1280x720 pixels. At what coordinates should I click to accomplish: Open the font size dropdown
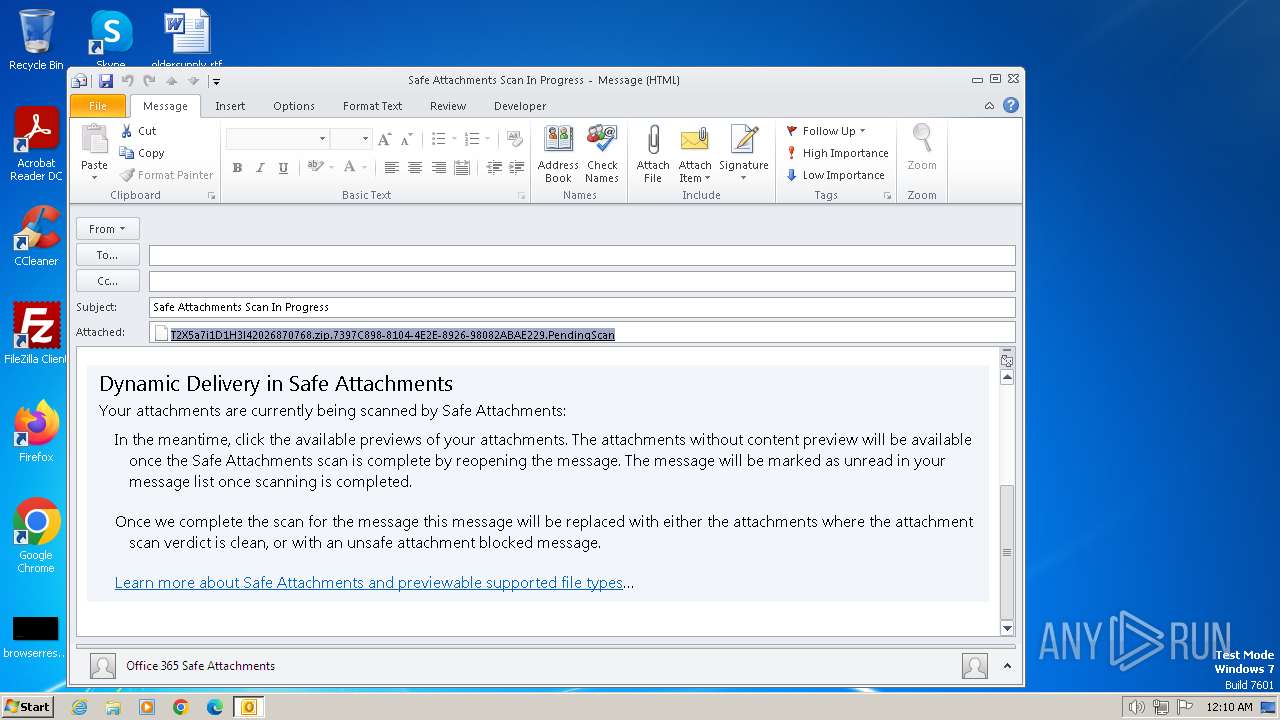(365, 139)
